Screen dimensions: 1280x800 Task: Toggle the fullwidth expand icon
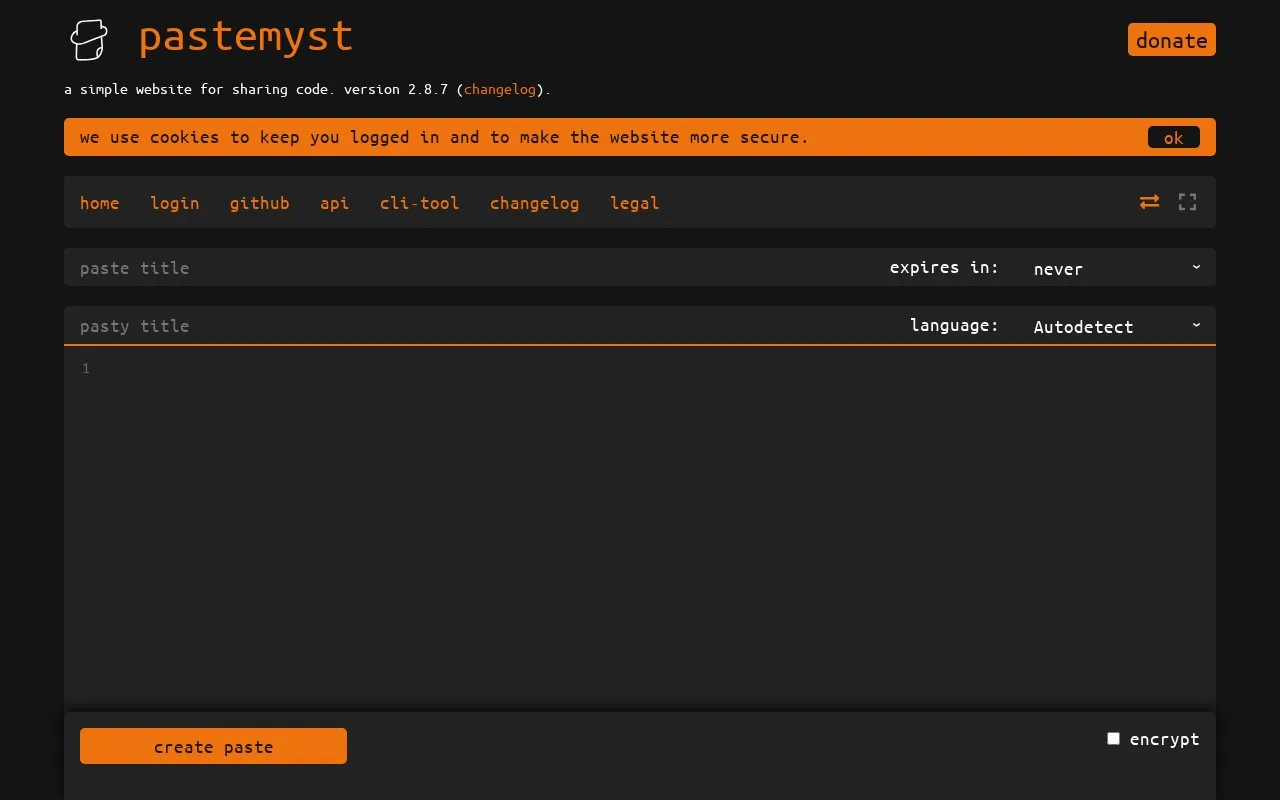click(x=1187, y=202)
